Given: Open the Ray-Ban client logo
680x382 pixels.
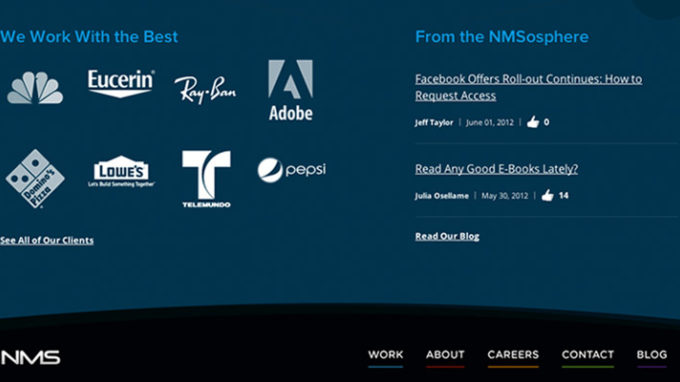Looking at the screenshot, I should coord(206,90).
